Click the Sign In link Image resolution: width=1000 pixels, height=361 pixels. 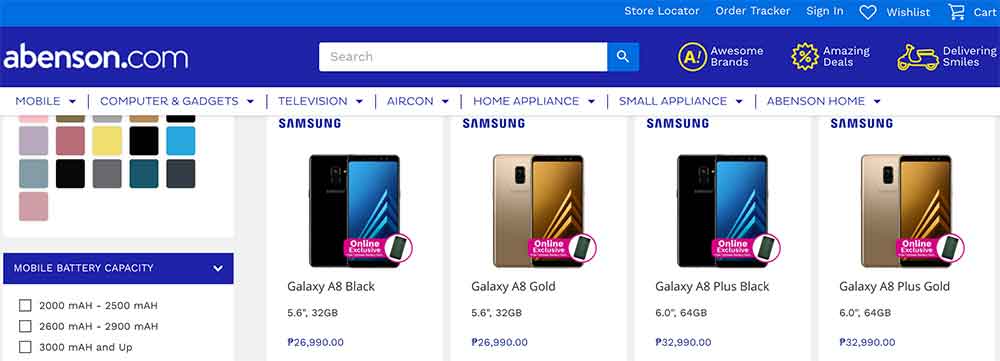point(825,11)
